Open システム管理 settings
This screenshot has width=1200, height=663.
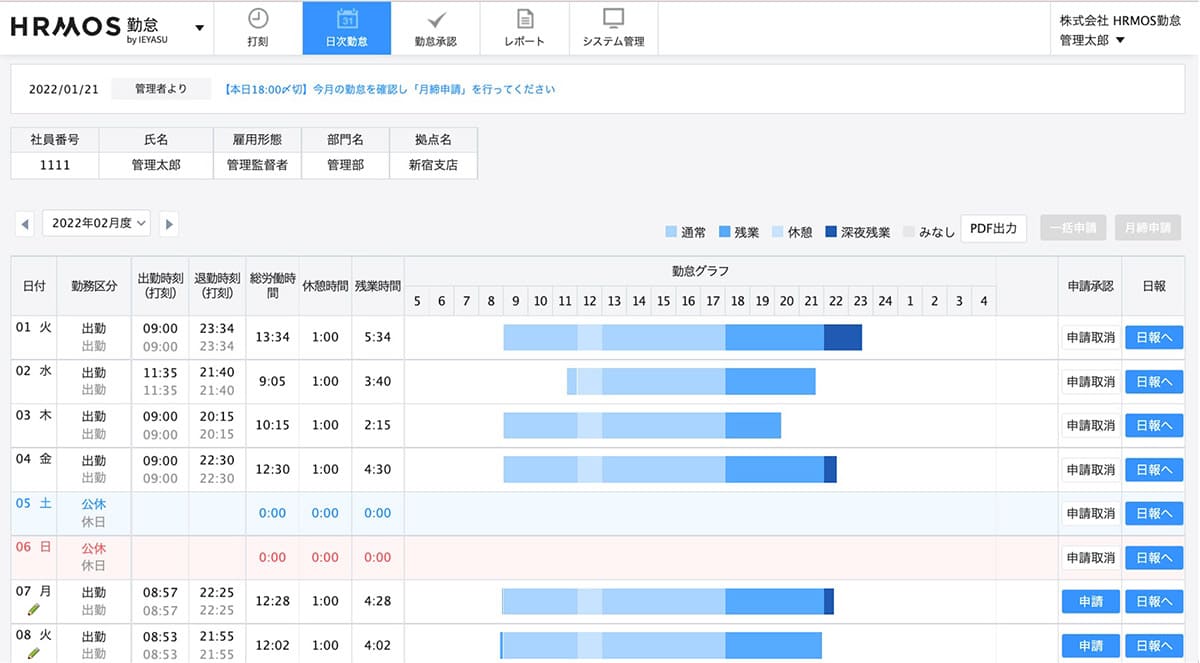pyautogui.click(x=612, y=27)
